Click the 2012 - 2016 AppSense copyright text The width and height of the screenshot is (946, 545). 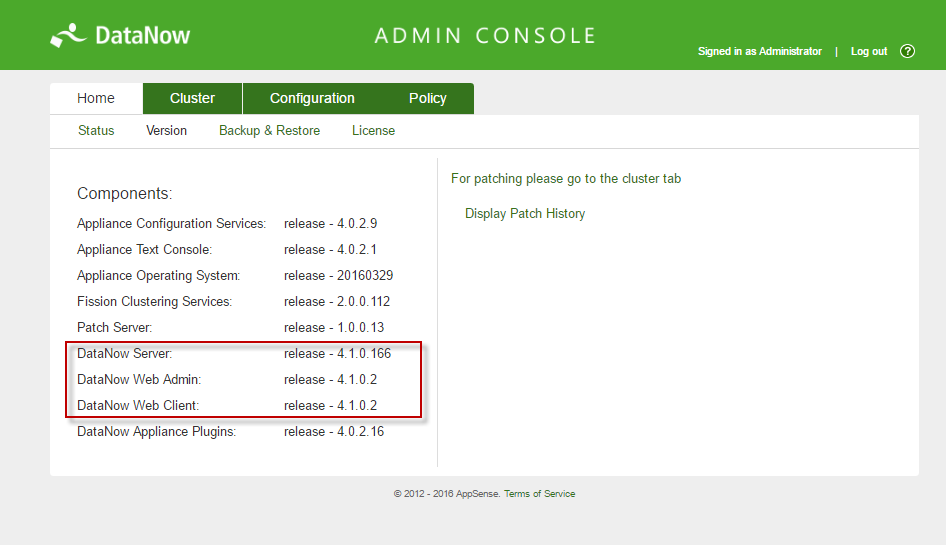[x=446, y=494]
